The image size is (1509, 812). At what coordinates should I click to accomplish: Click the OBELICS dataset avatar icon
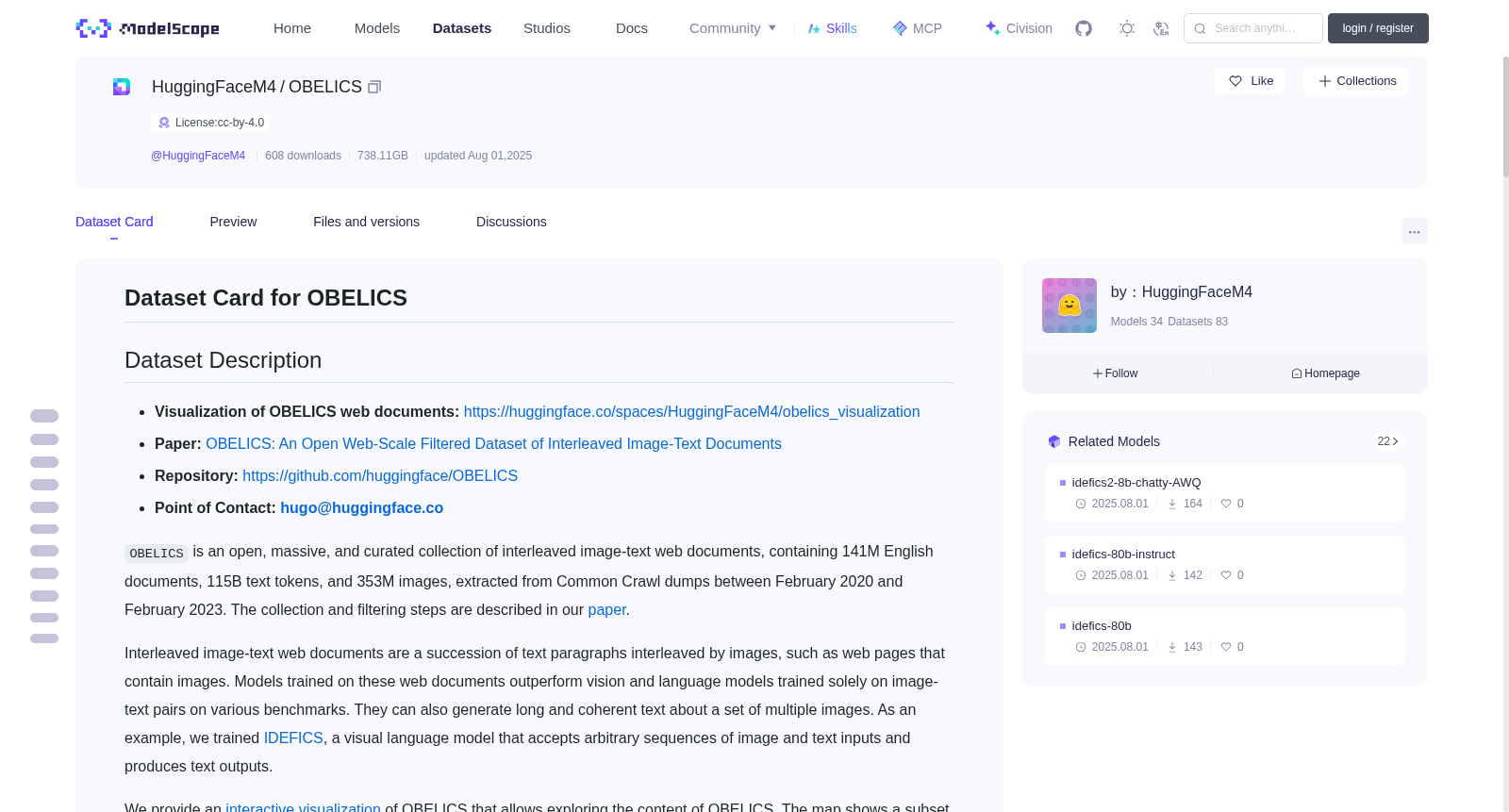pyautogui.click(x=122, y=87)
